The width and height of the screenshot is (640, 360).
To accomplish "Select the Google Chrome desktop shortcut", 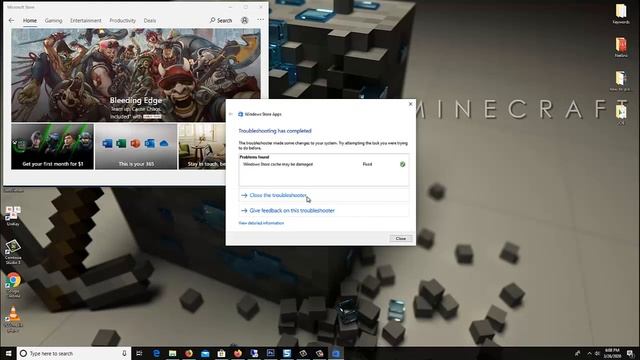I will coord(13,285).
